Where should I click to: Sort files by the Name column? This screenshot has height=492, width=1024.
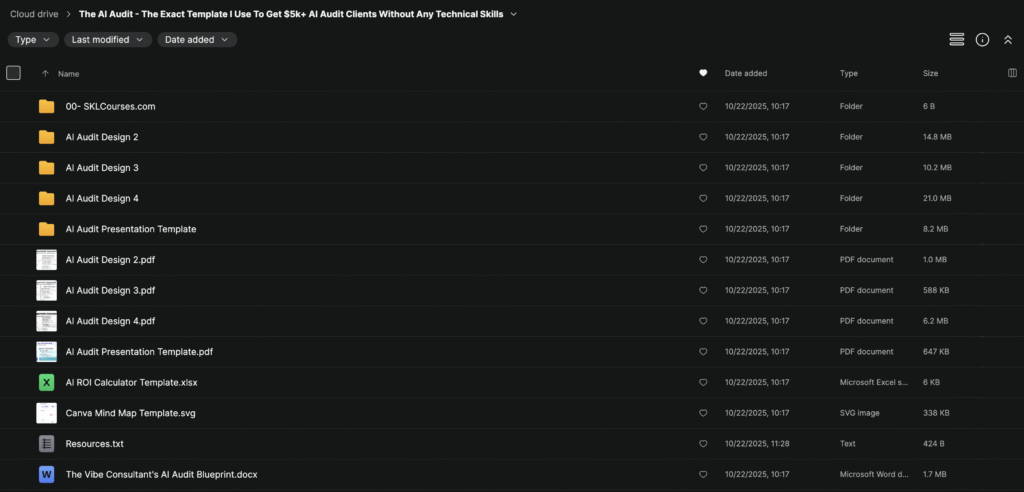(x=68, y=74)
